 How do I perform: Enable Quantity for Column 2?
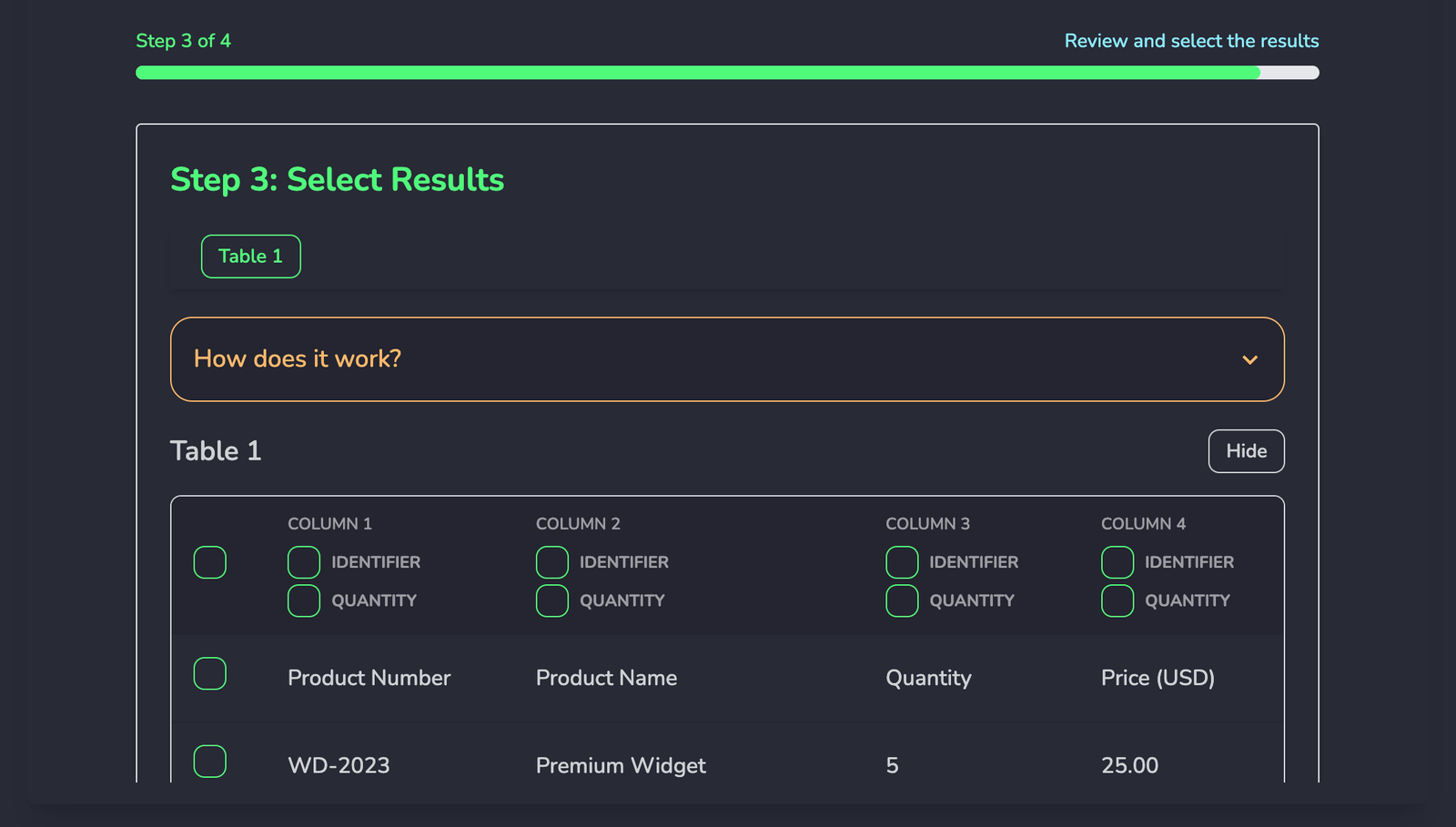click(551, 600)
